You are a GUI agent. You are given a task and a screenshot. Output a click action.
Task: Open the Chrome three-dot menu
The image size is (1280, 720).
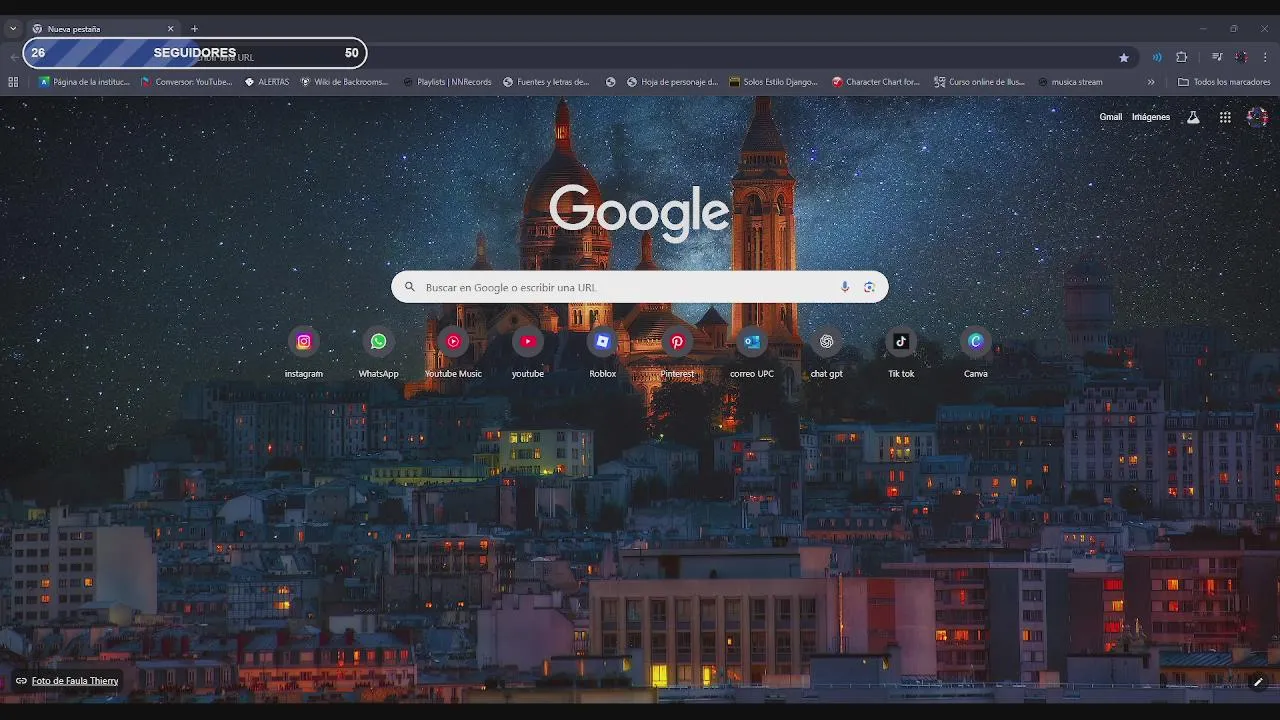click(x=1265, y=57)
